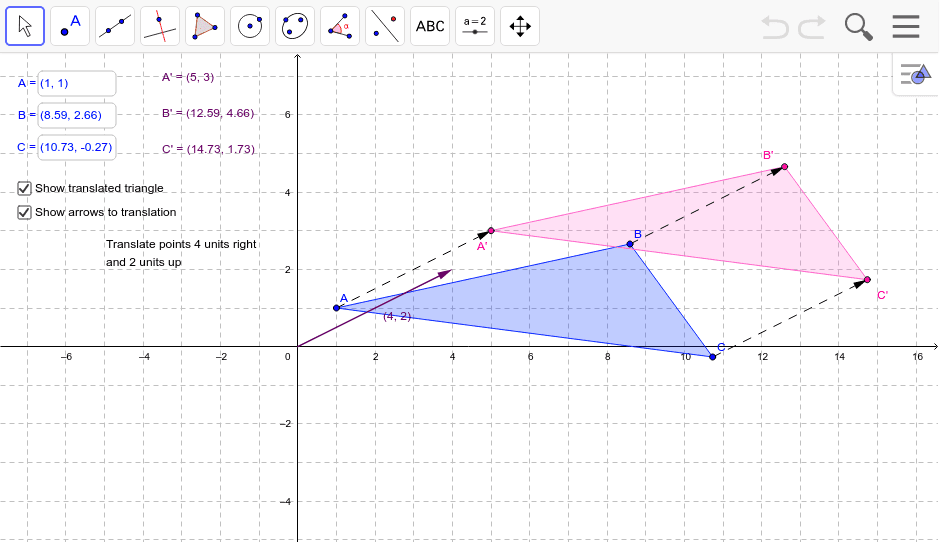This screenshot has height=544, width=940.
Task: Select the Move arrow tool
Action: coord(25,26)
